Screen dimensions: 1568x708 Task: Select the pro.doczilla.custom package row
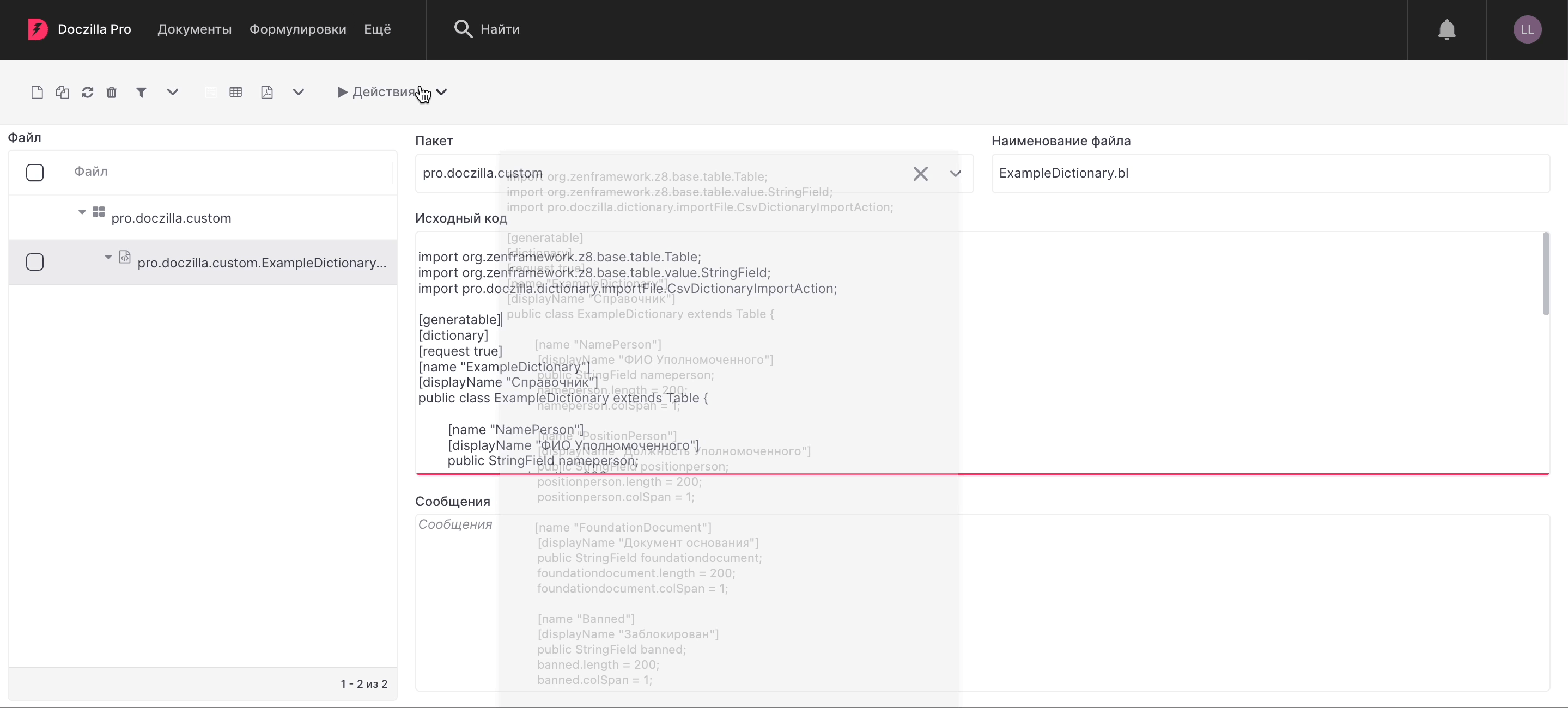coord(203,218)
